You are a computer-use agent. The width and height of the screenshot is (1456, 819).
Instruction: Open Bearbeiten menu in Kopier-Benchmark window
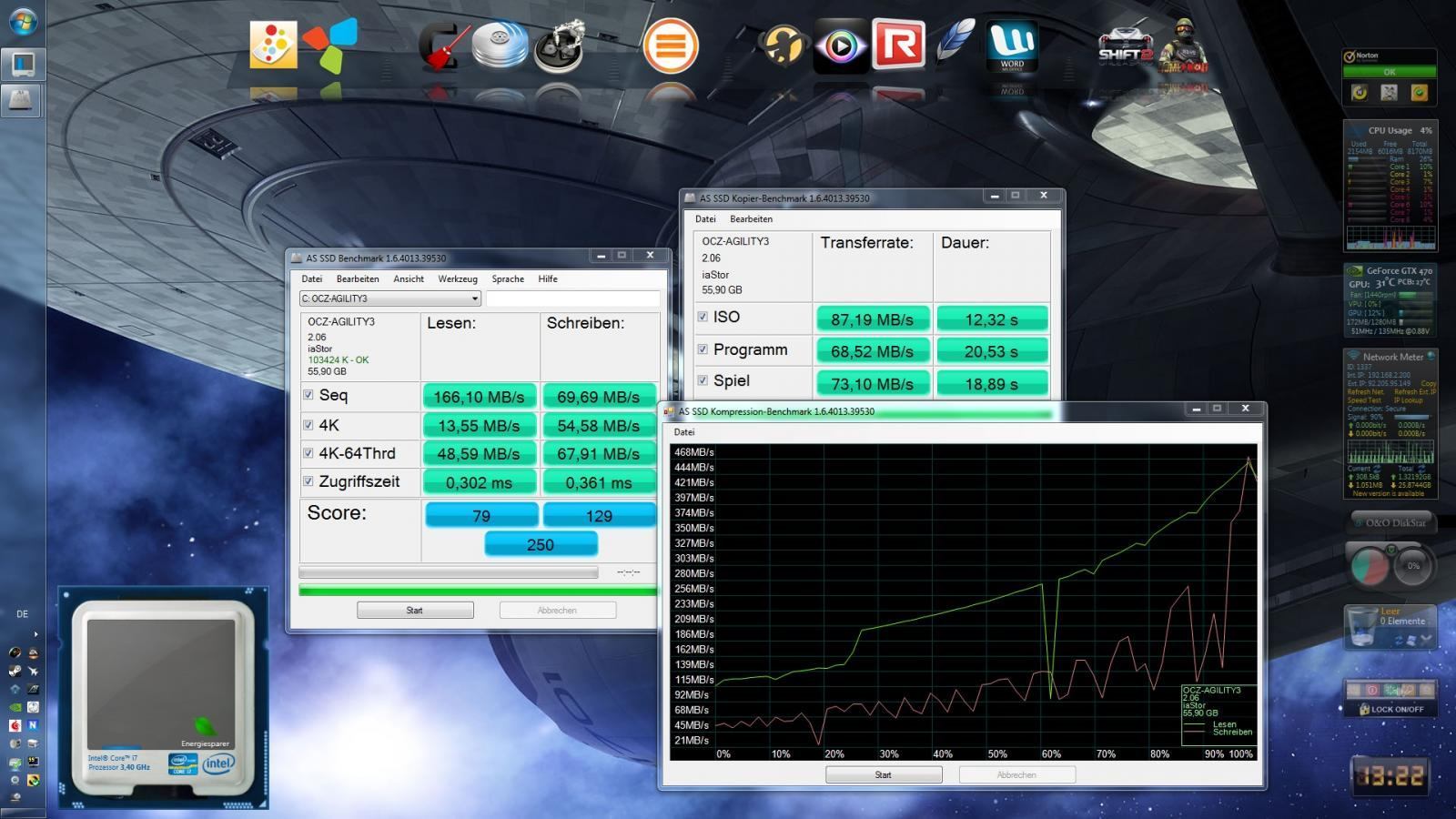click(x=751, y=219)
